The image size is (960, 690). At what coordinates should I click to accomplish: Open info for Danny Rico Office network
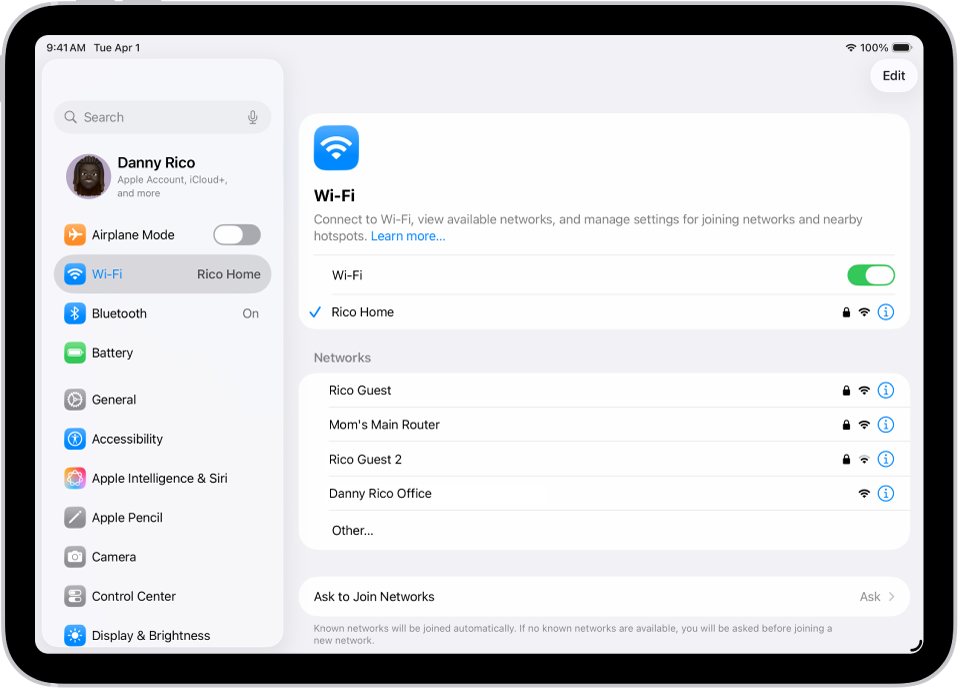[886, 493]
